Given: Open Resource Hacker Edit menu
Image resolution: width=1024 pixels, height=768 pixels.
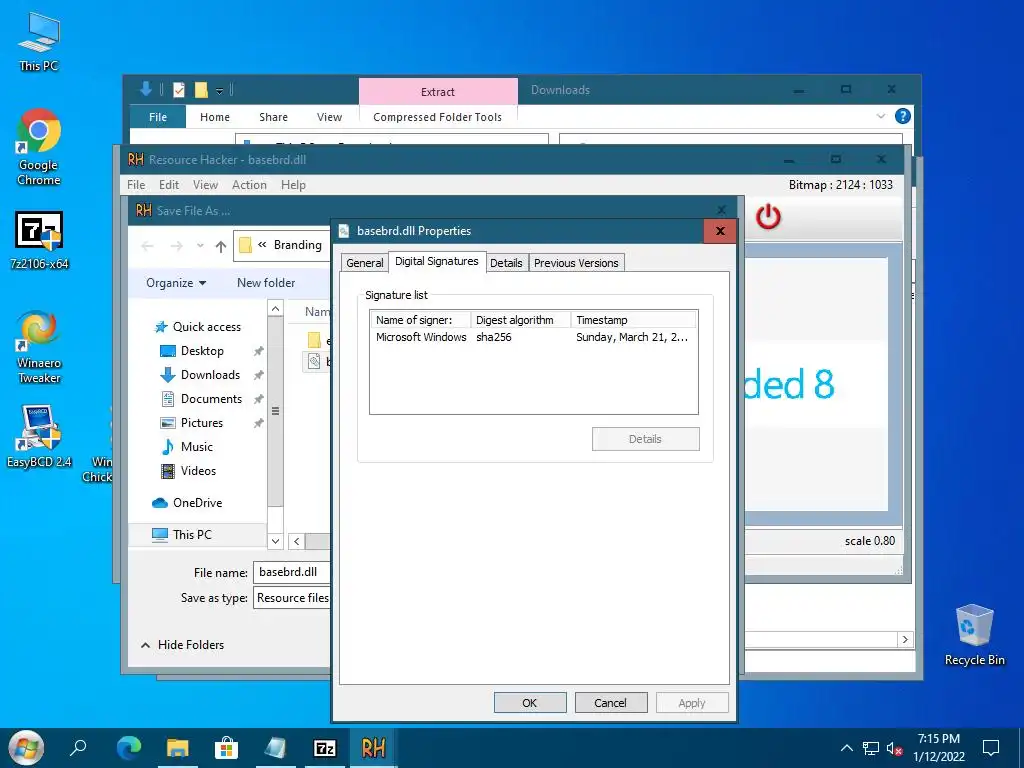Looking at the screenshot, I should point(168,185).
